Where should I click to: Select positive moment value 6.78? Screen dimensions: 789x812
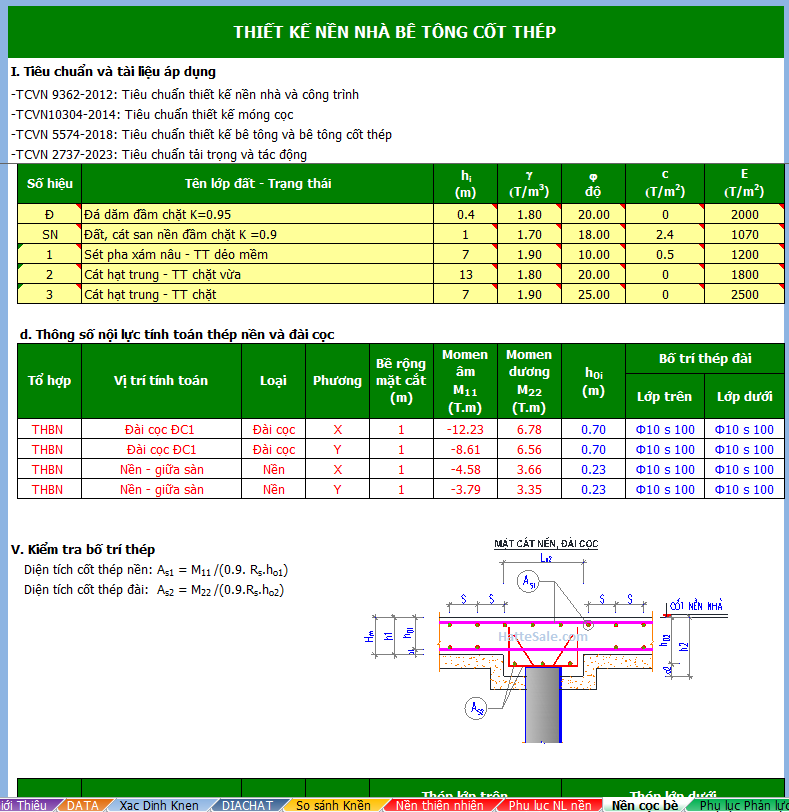529,430
